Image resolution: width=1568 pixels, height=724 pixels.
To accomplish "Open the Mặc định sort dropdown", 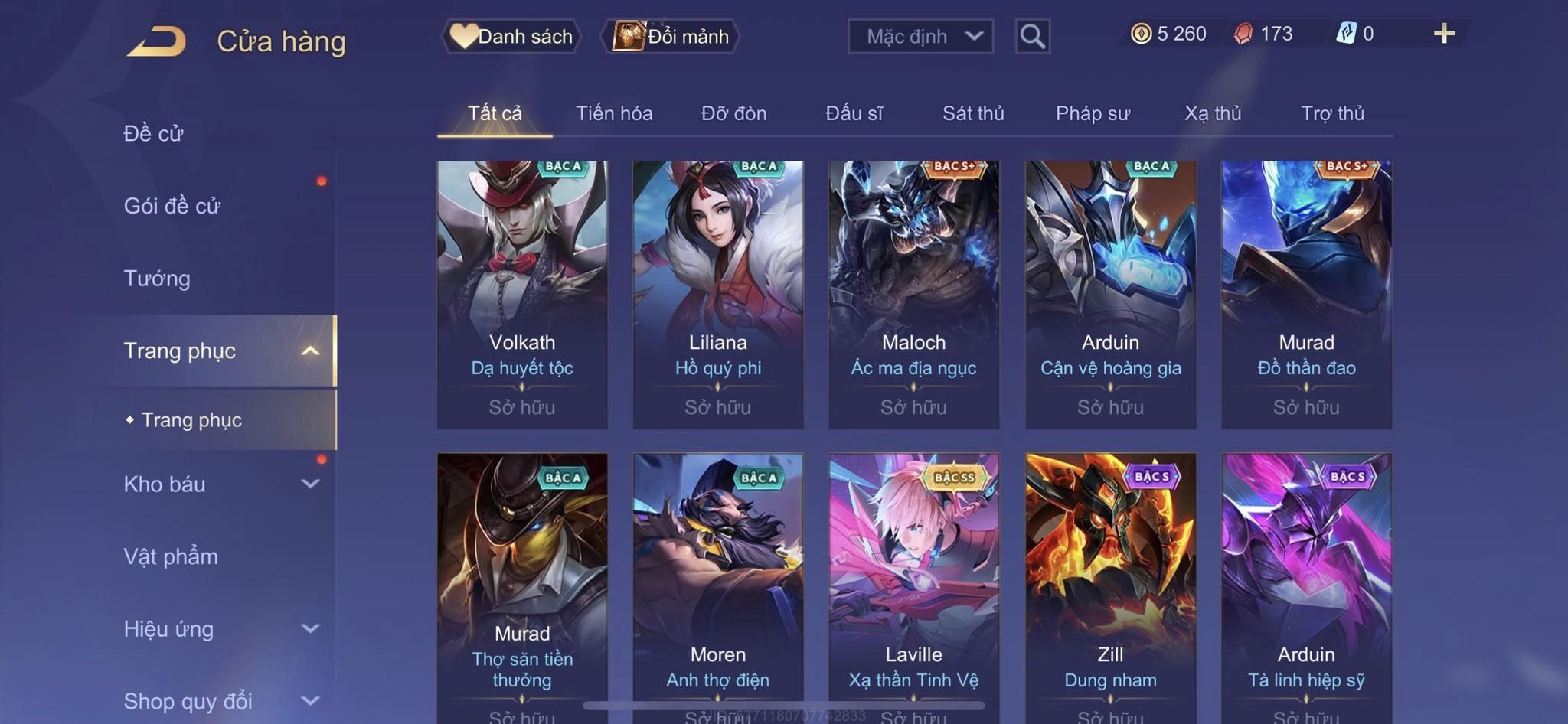I will click(920, 36).
